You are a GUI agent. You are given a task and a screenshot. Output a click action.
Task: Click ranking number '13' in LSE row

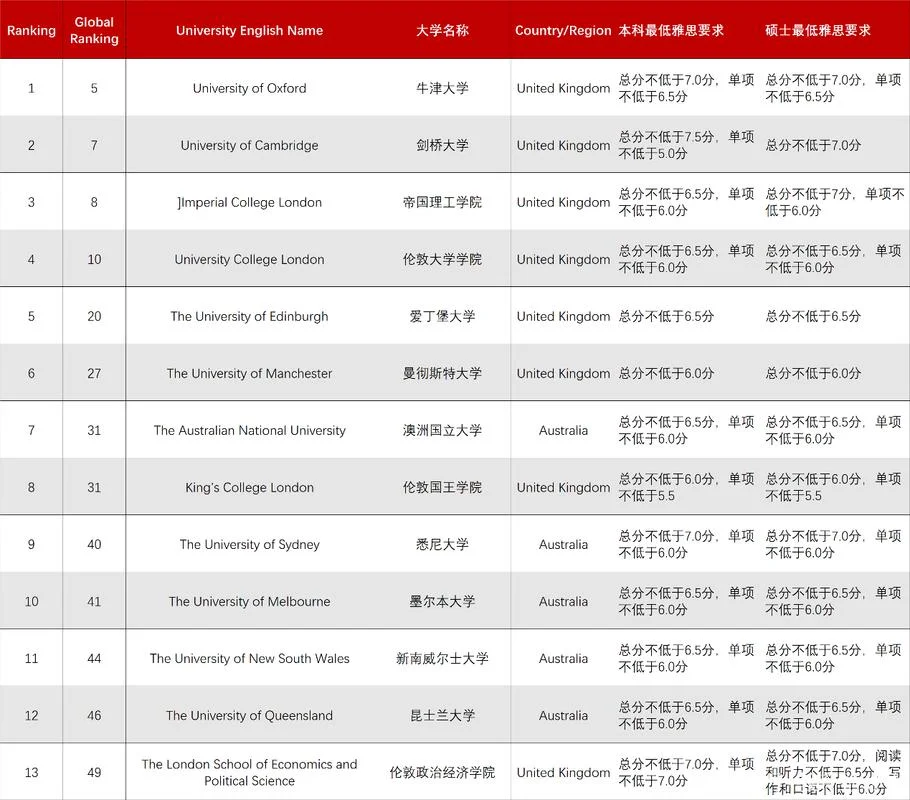[31, 772]
